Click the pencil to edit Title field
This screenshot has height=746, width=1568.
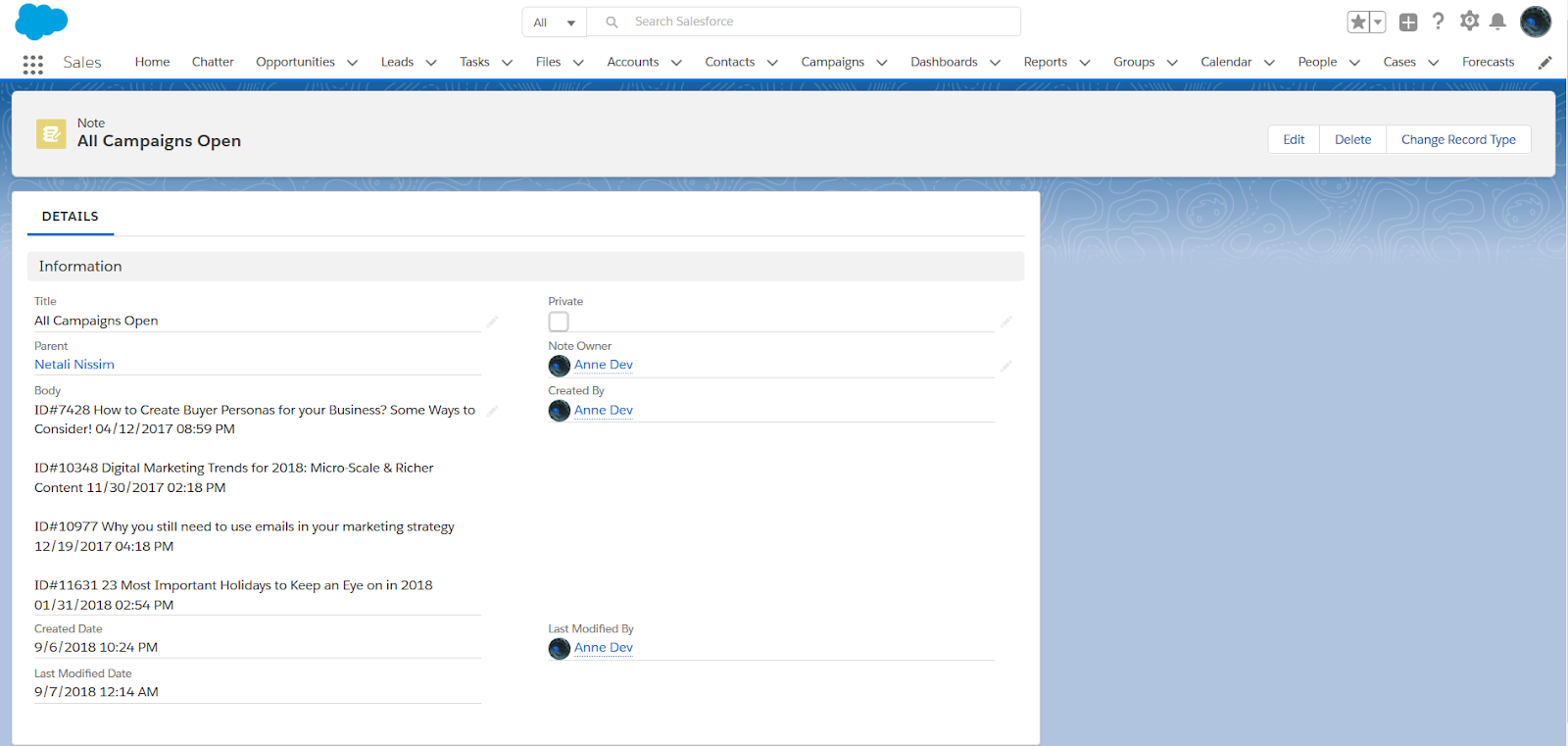(493, 322)
